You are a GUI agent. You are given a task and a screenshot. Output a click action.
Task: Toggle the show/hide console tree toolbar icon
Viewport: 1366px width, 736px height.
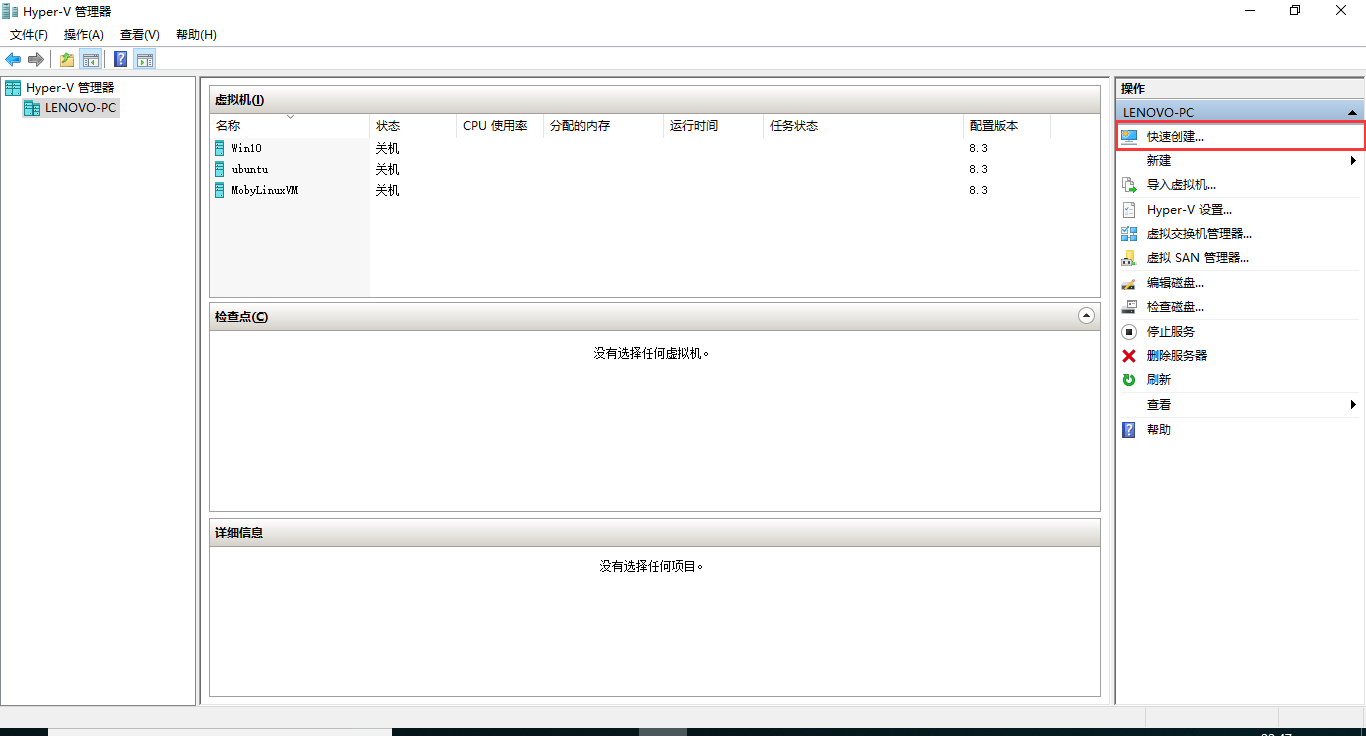point(91,59)
